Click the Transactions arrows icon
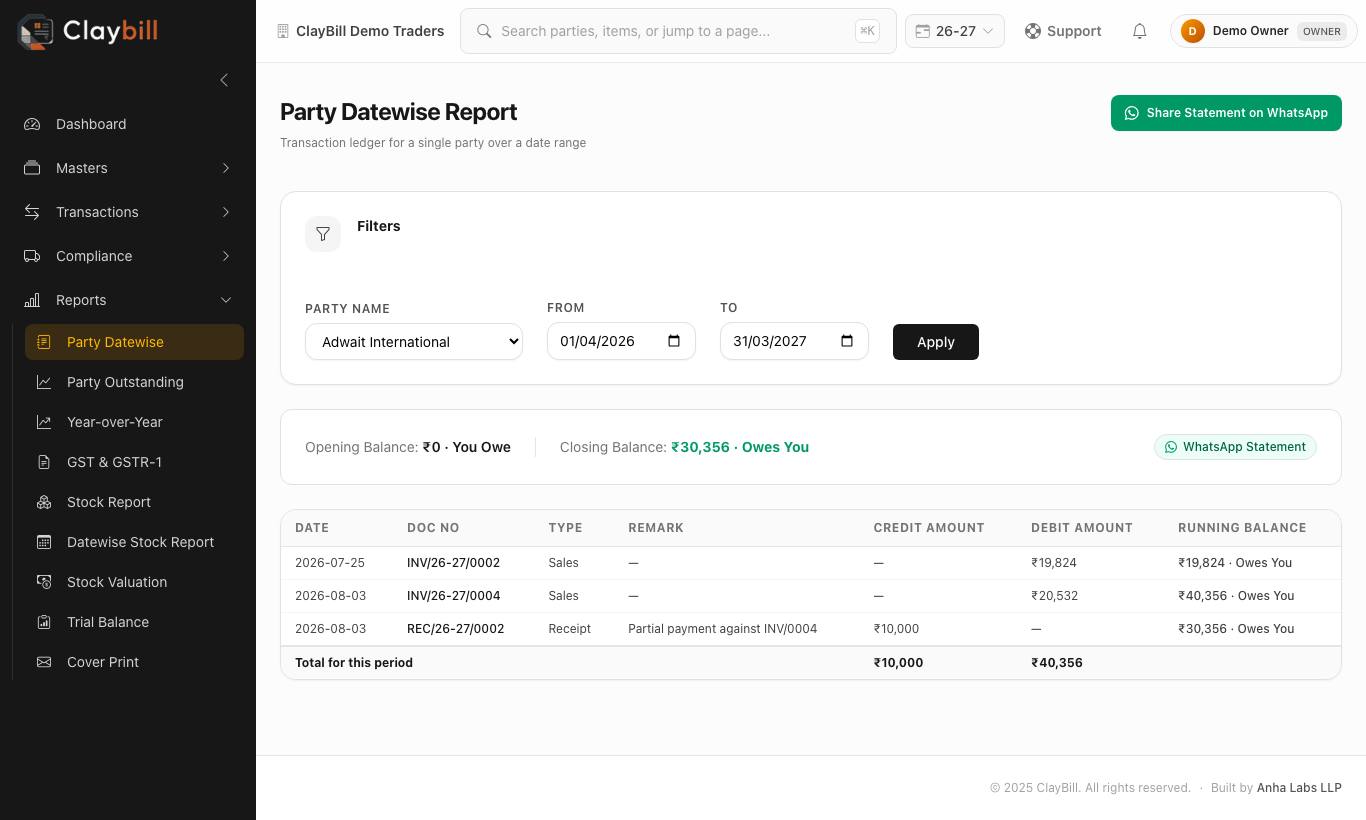This screenshot has width=1366, height=820. (x=32, y=212)
